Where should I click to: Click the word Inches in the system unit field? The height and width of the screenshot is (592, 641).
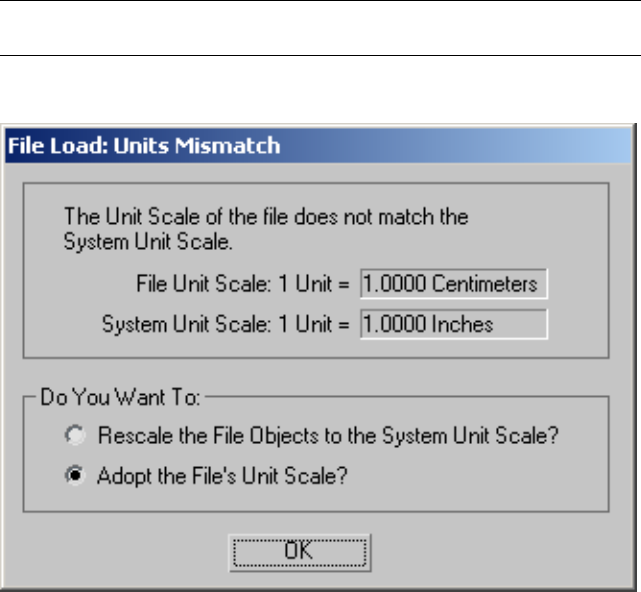tap(463, 324)
